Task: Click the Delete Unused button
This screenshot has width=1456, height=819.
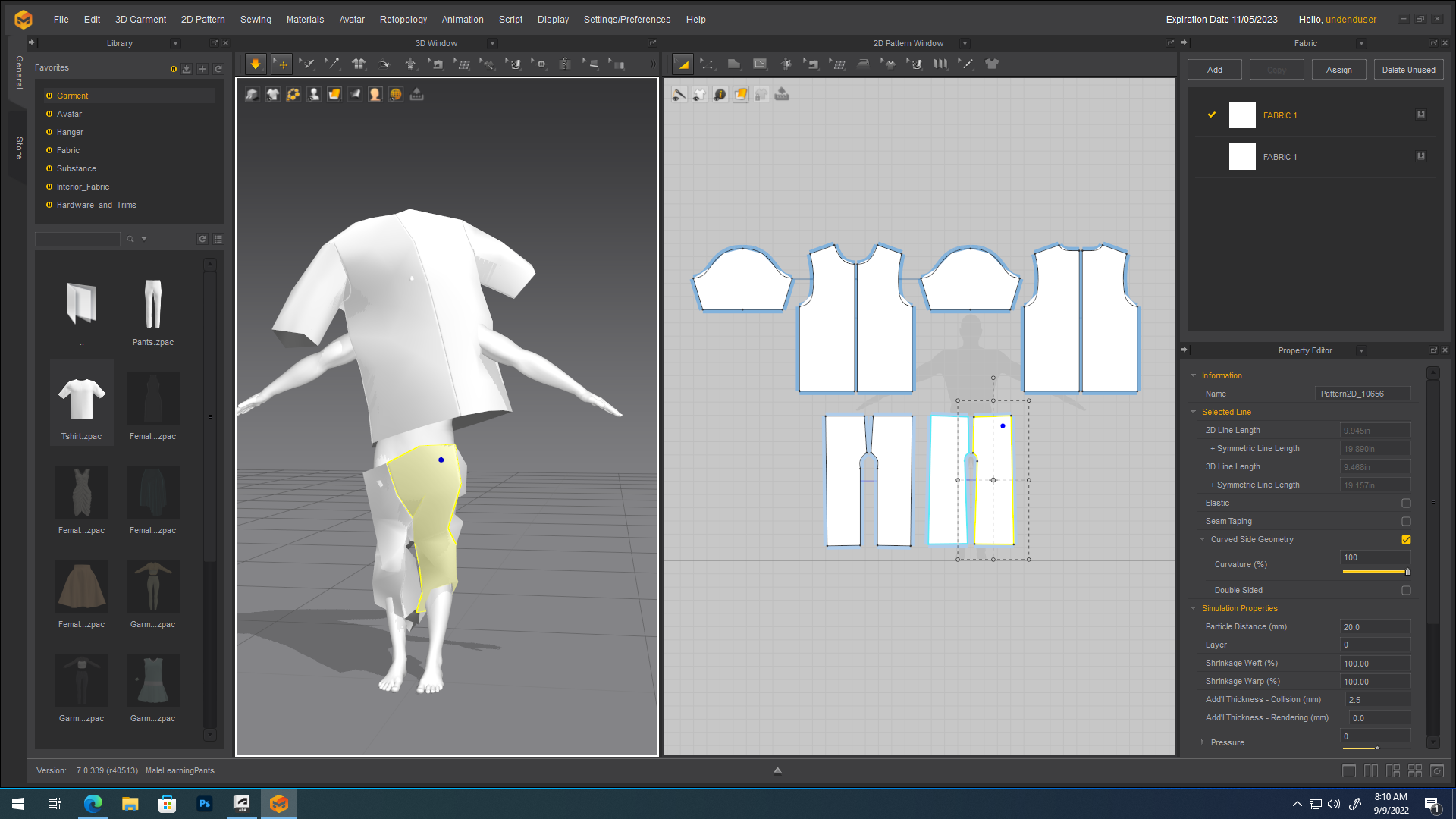Action: click(x=1408, y=70)
